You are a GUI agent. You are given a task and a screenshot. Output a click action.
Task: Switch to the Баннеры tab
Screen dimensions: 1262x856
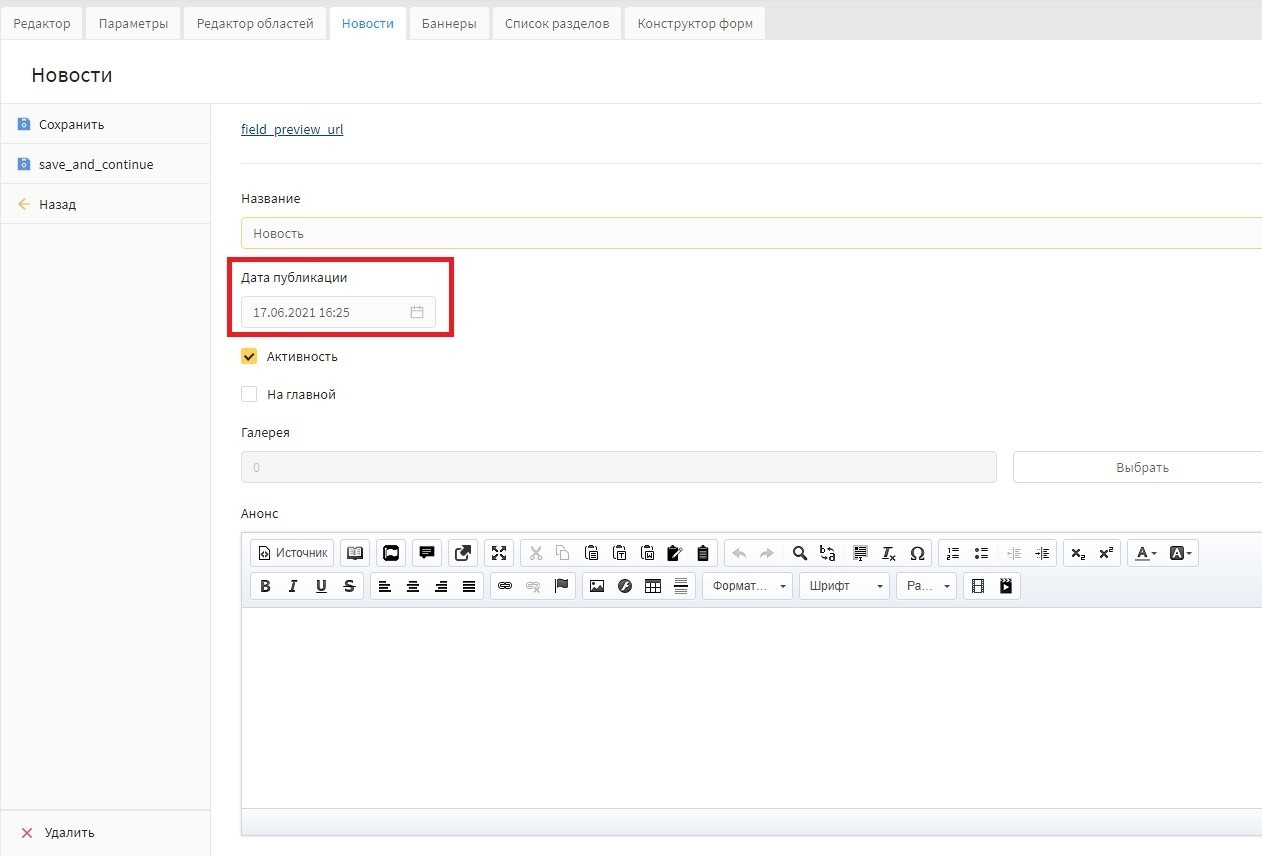(449, 24)
